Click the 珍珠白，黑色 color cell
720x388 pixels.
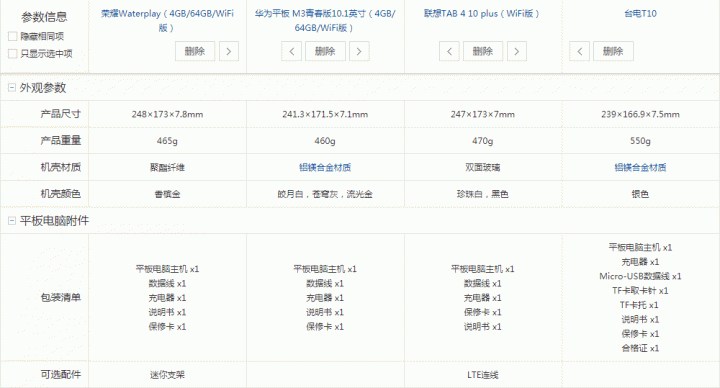pyautogui.click(x=483, y=194)
